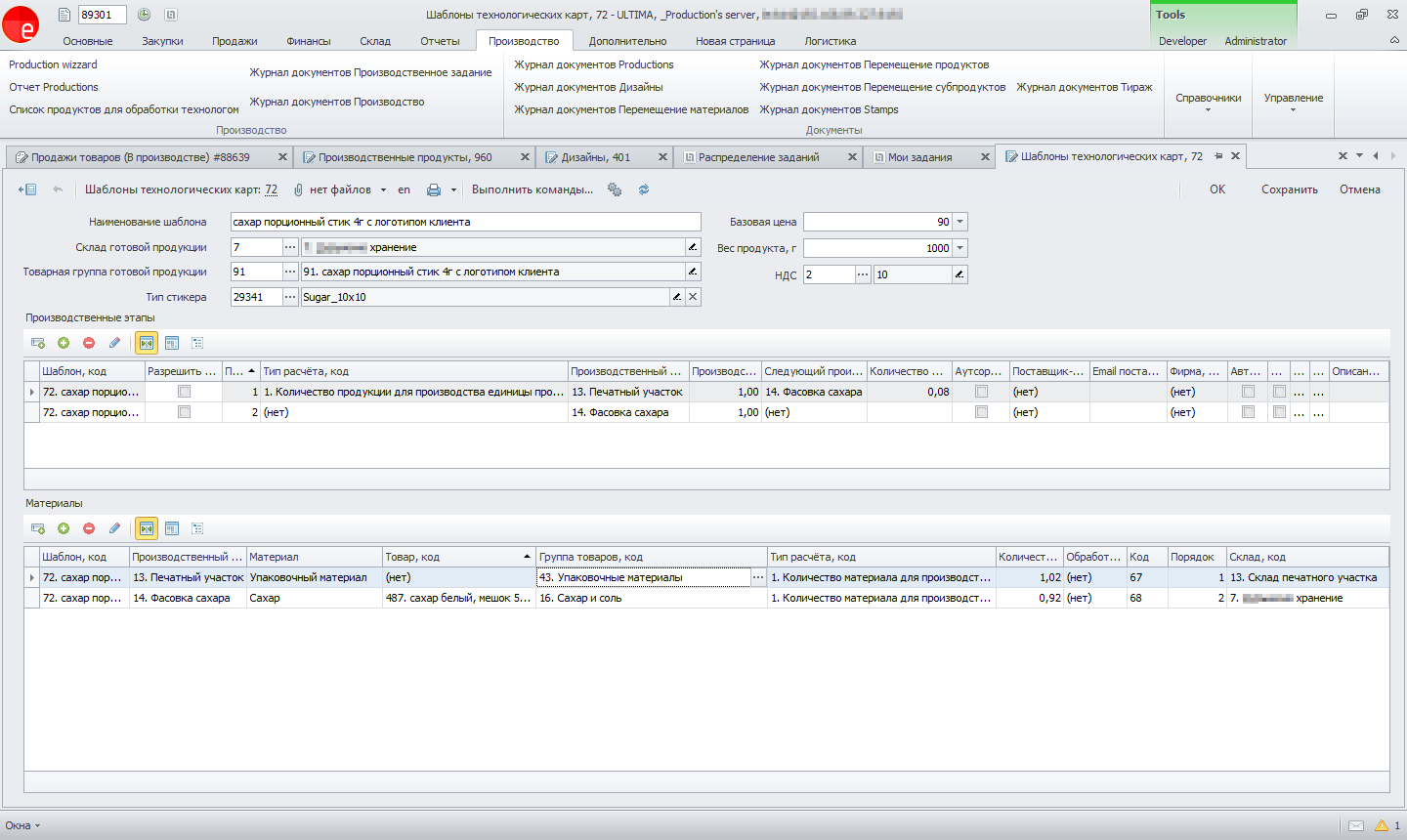Click the Сохранить button
Viewport: 1407px width, 840px height.
pos(1289,189)
